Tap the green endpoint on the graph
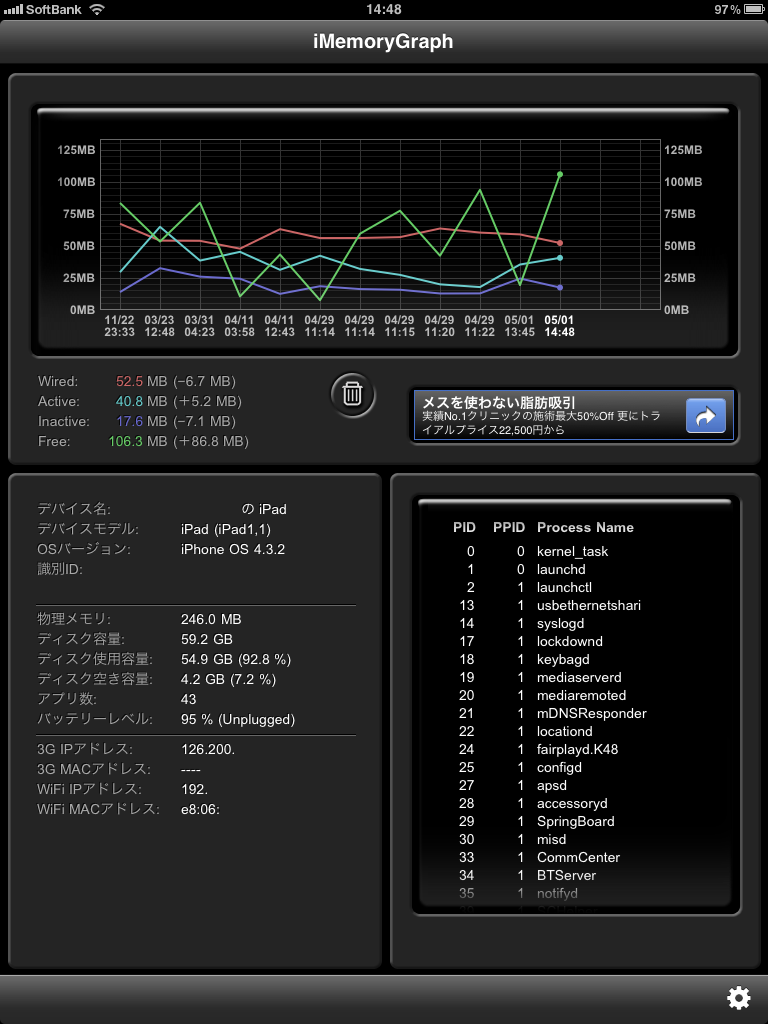 pos(560,174)
